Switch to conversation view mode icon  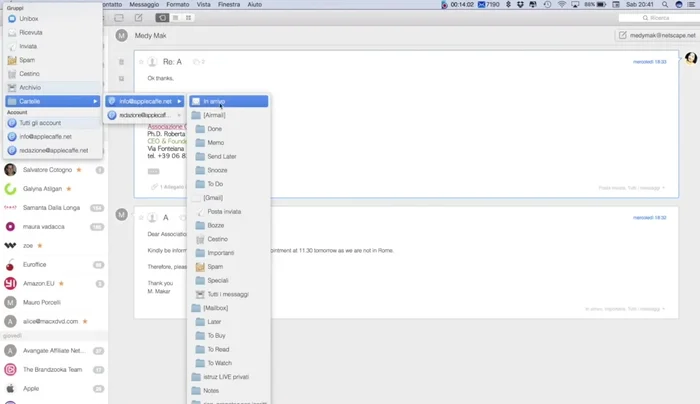coord(162,18)
